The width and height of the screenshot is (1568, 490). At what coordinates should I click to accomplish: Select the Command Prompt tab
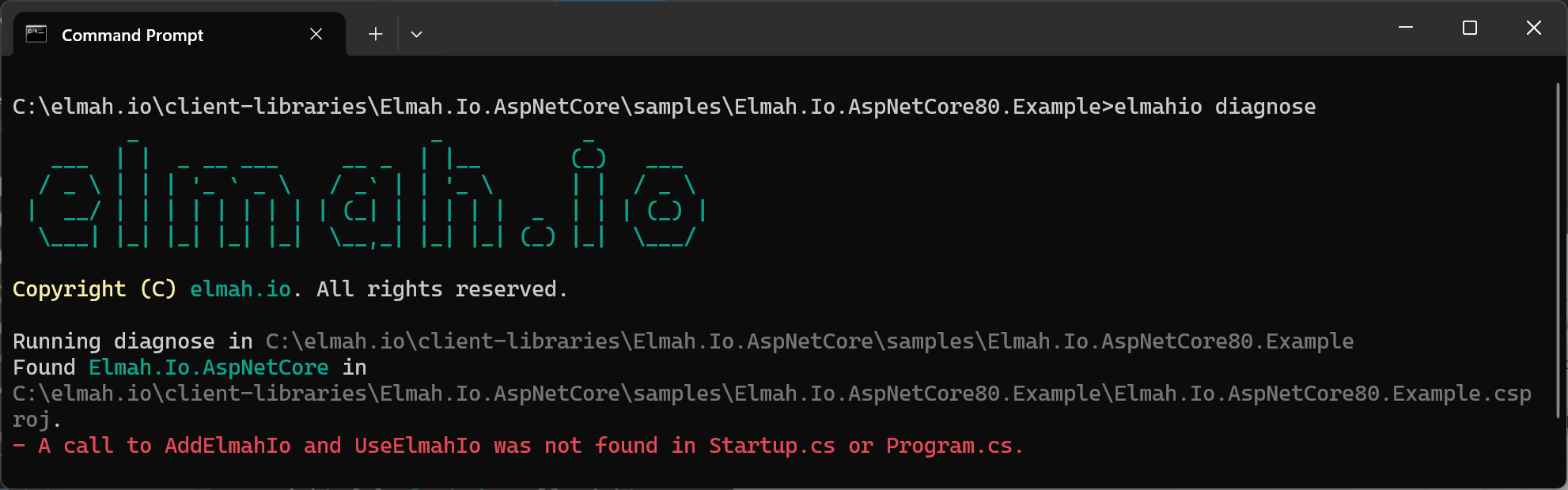click(158, 34)
